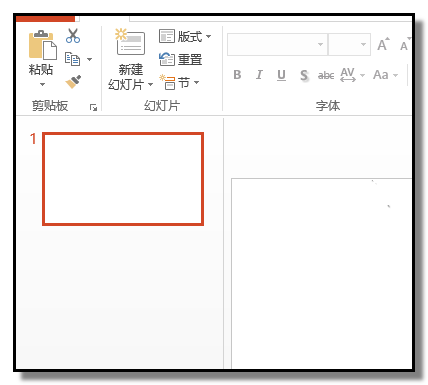428x385 pixels.
Task: Select the Format Painter brush
Action: pos(73,82)
